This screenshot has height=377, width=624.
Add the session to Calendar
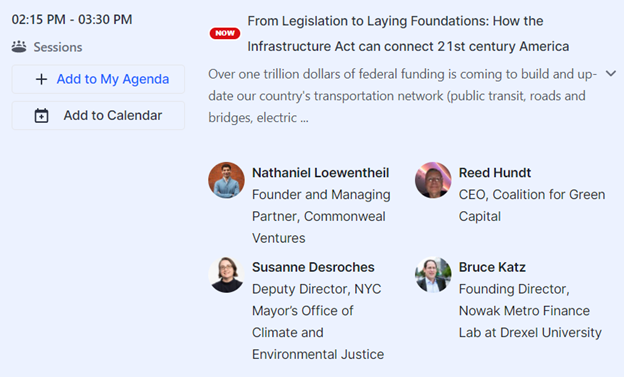pos(98,115)
